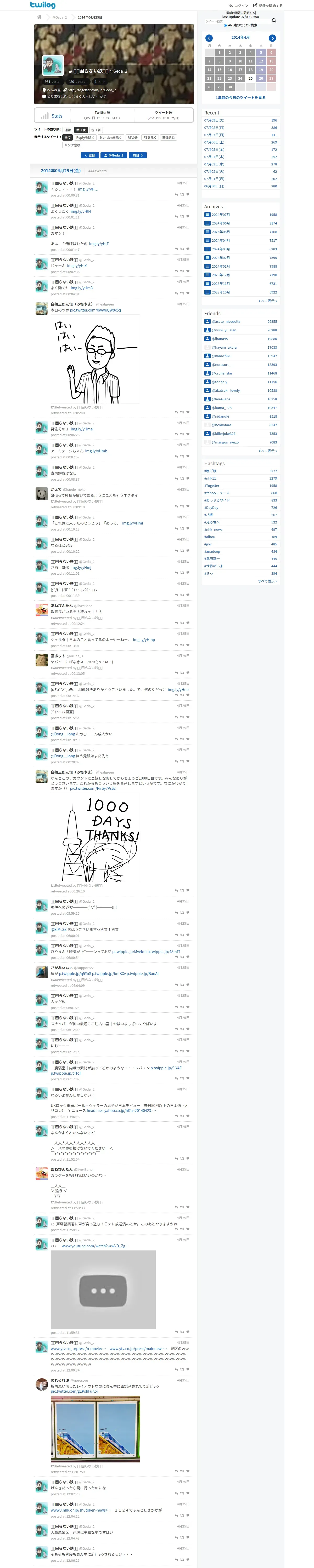Open archive 2024年03月
This screenshot has height=1568, width=314.
[x=221, y=249]
